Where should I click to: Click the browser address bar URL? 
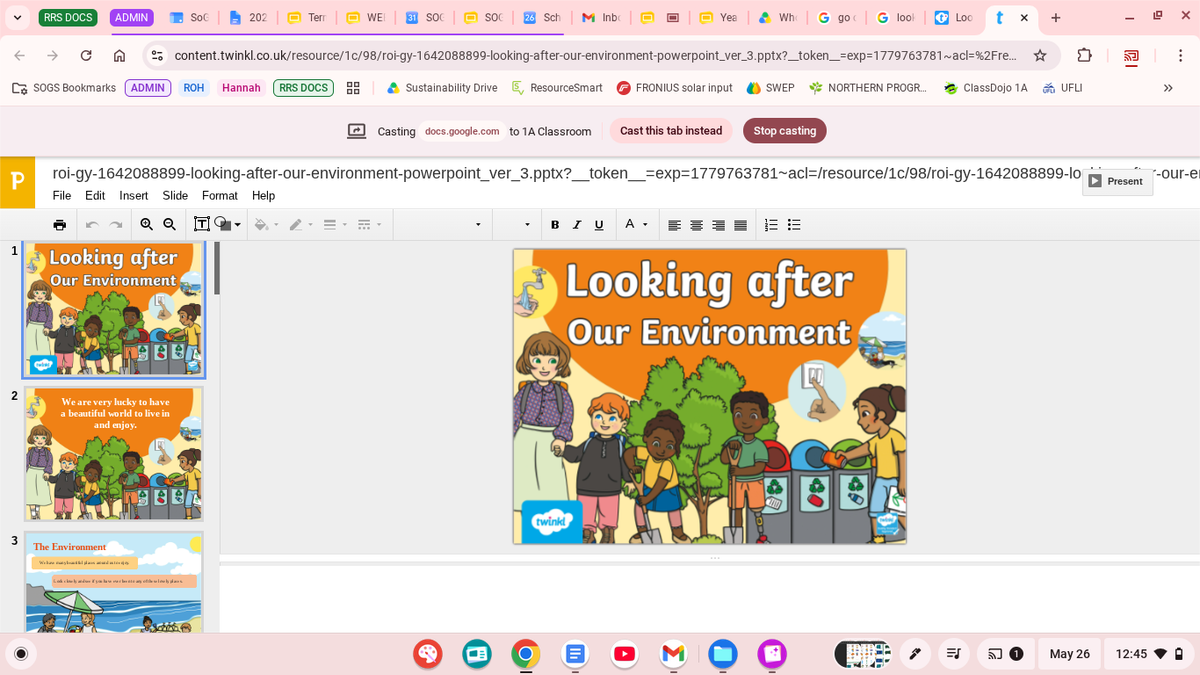pyautogui.click(x=596, y=56)
